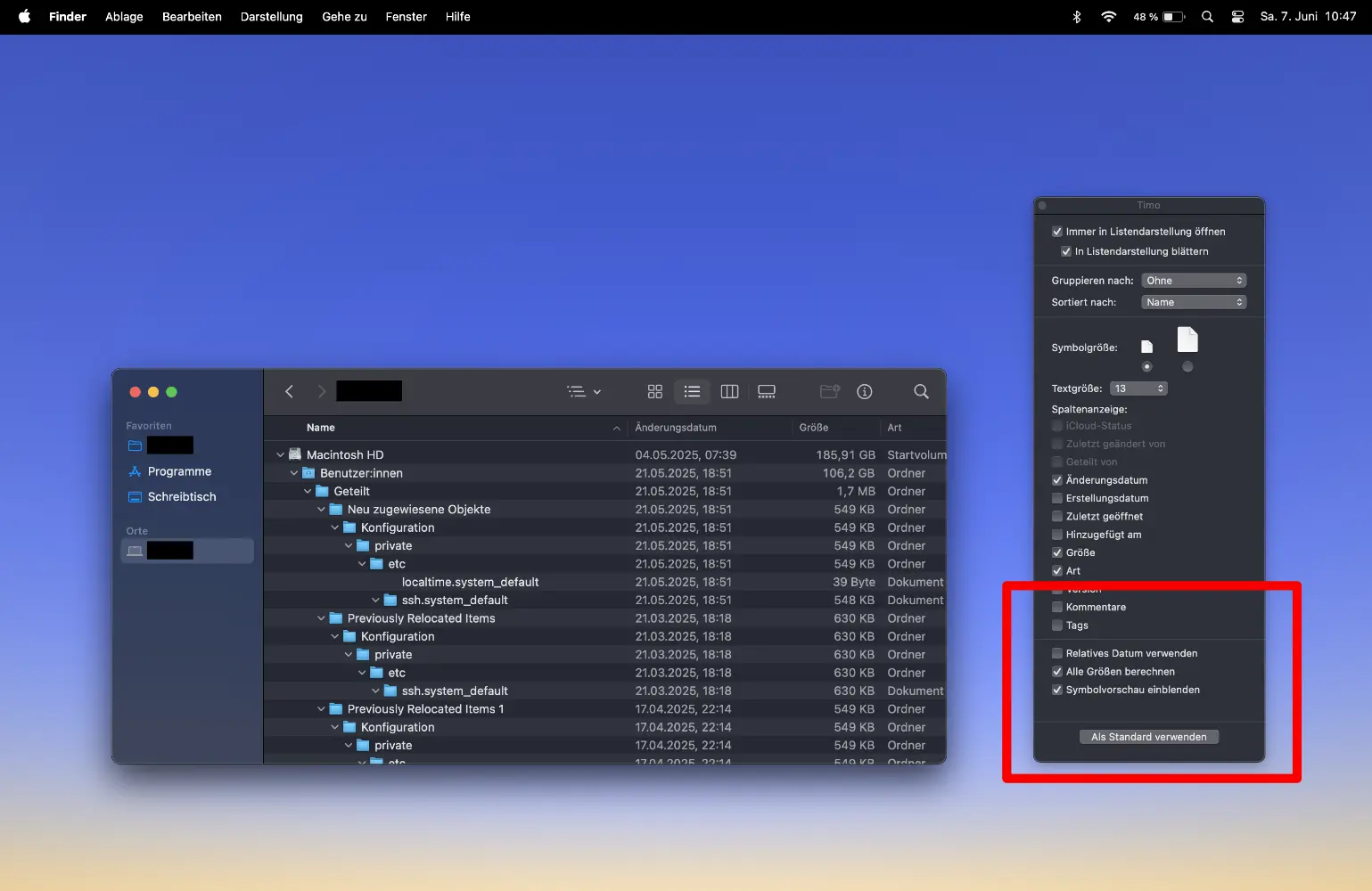Switch to column view in Finder
The image size is (1372, 891).
(729, 391)
